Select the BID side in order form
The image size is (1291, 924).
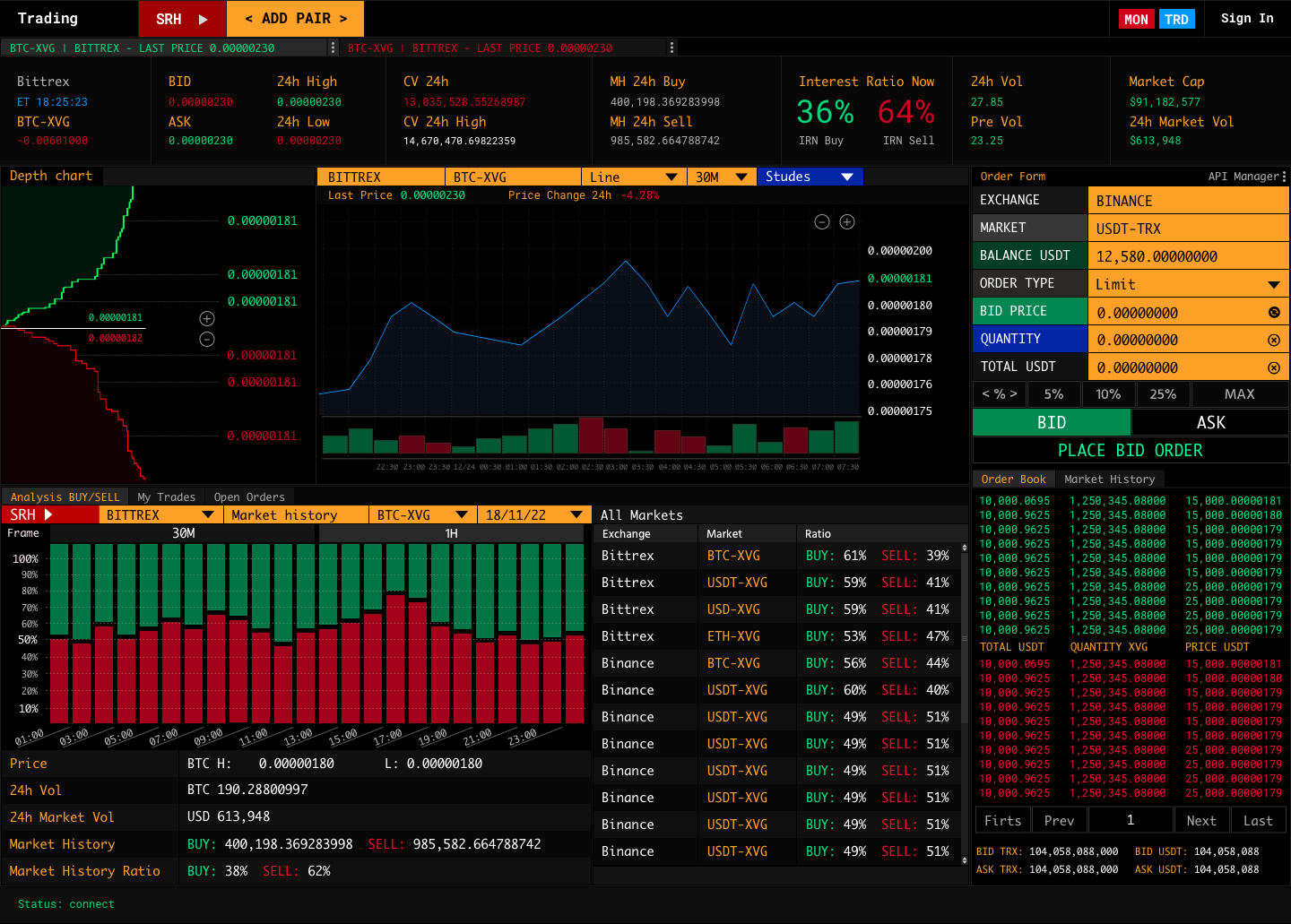pos(1052,422)
